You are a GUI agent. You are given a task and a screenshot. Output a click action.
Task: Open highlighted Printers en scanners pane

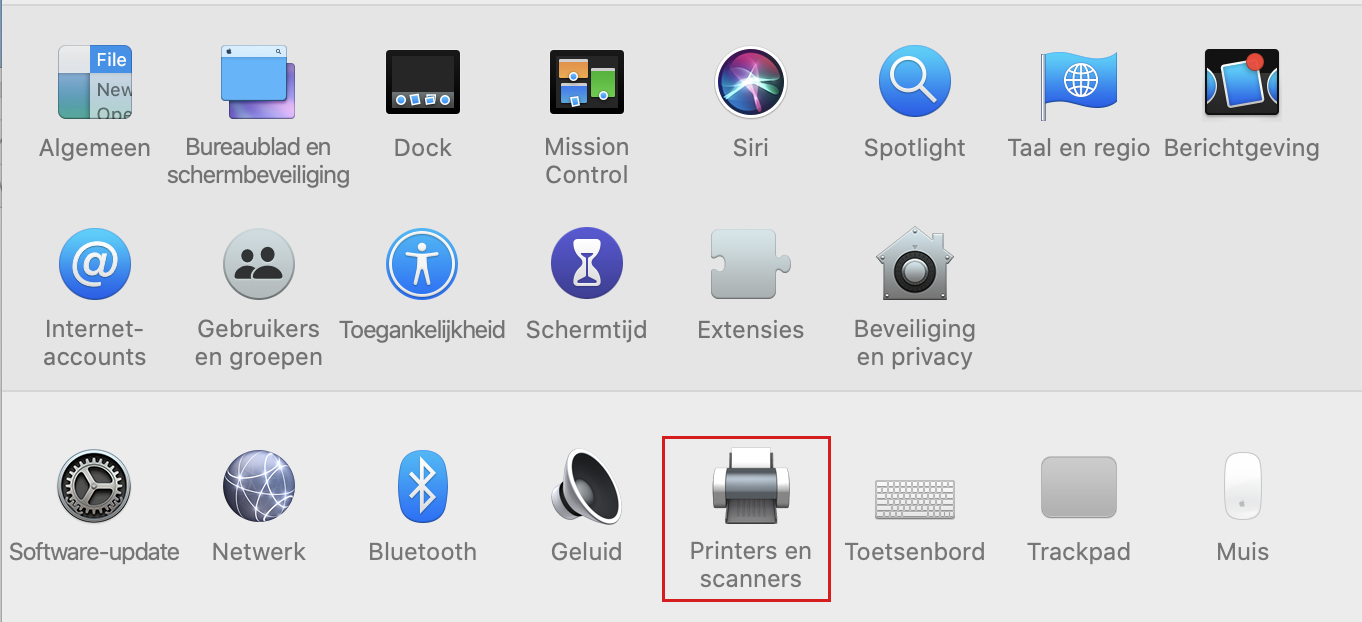tap(747, 519)
